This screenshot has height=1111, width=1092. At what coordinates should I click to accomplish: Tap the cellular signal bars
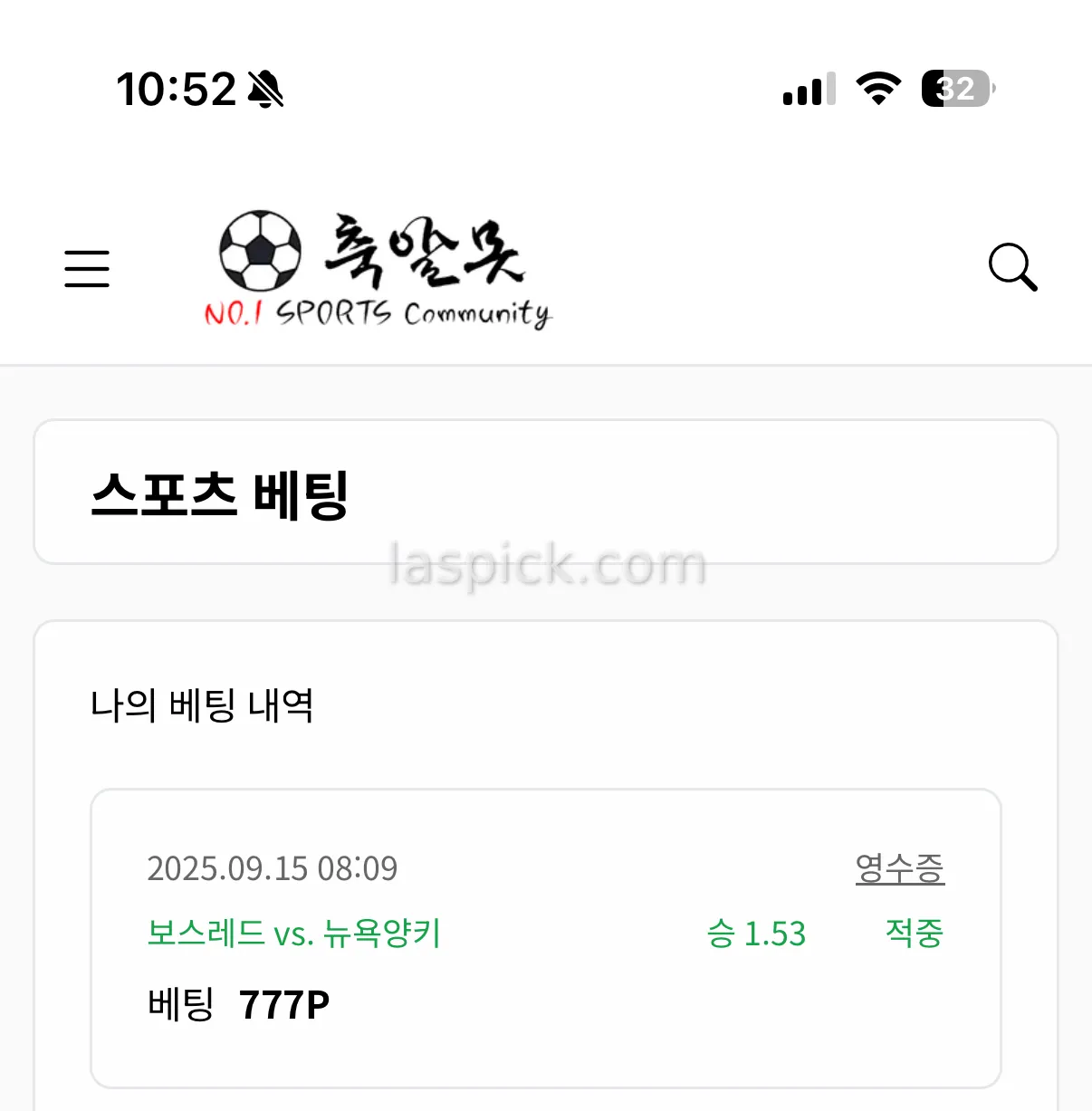pos(809,90)
